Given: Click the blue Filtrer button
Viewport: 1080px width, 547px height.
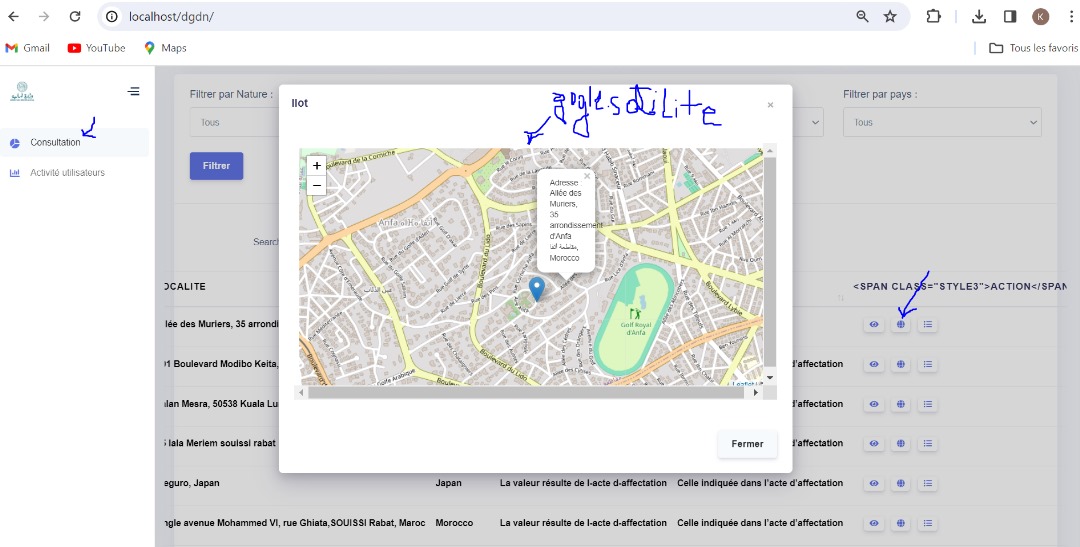Looking at the screenshot, I should click(x=216, y=166).
